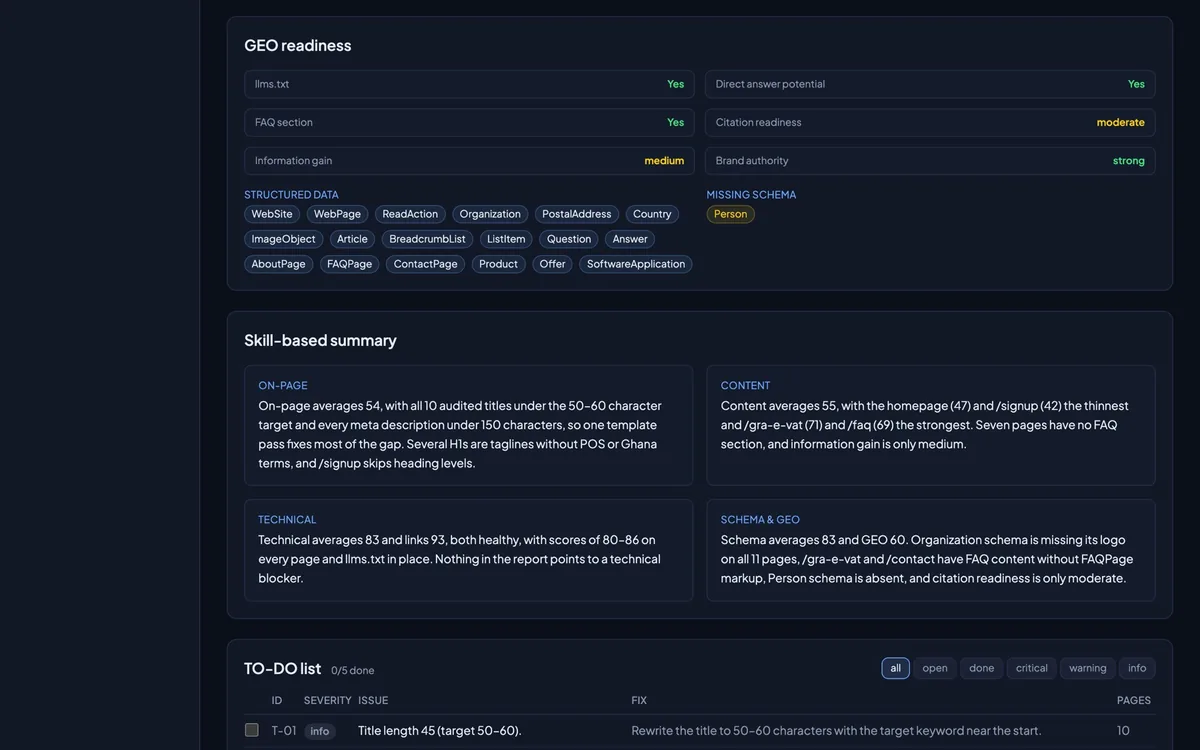This screenshot has width=1200, height=750.
Task: Show only critical issues
Action: [x=1032, y=668]
